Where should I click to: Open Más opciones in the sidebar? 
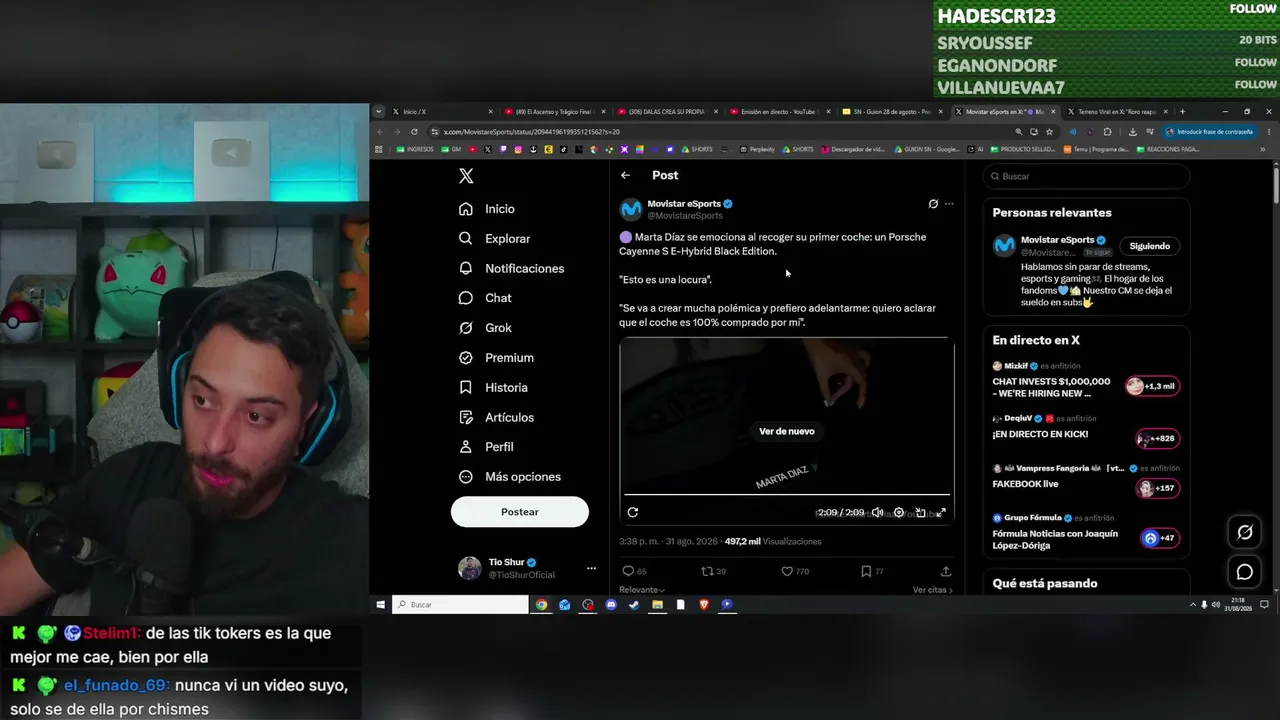click(x=509, y=477)
